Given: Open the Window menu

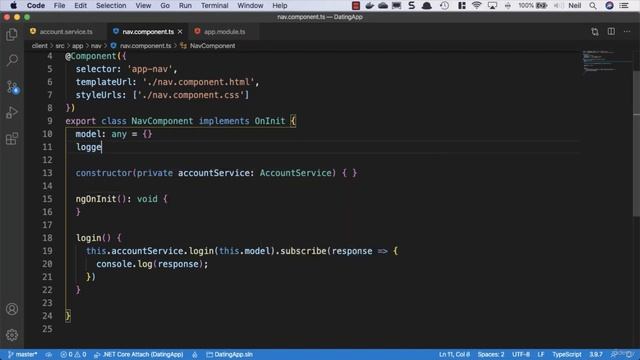Looking at the screenshot, I should 250,6.
